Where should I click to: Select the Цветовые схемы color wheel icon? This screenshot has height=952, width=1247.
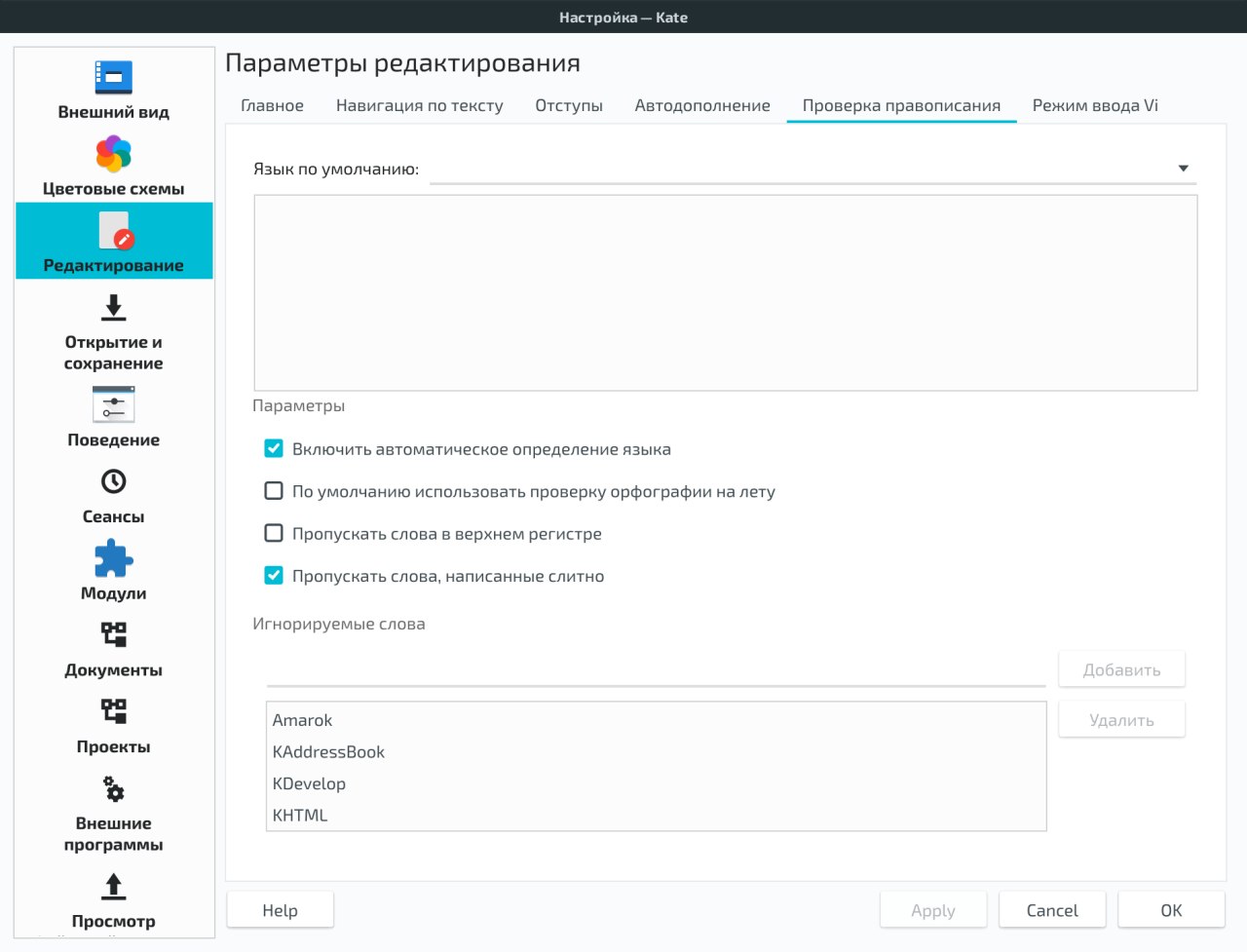(113, 154)
